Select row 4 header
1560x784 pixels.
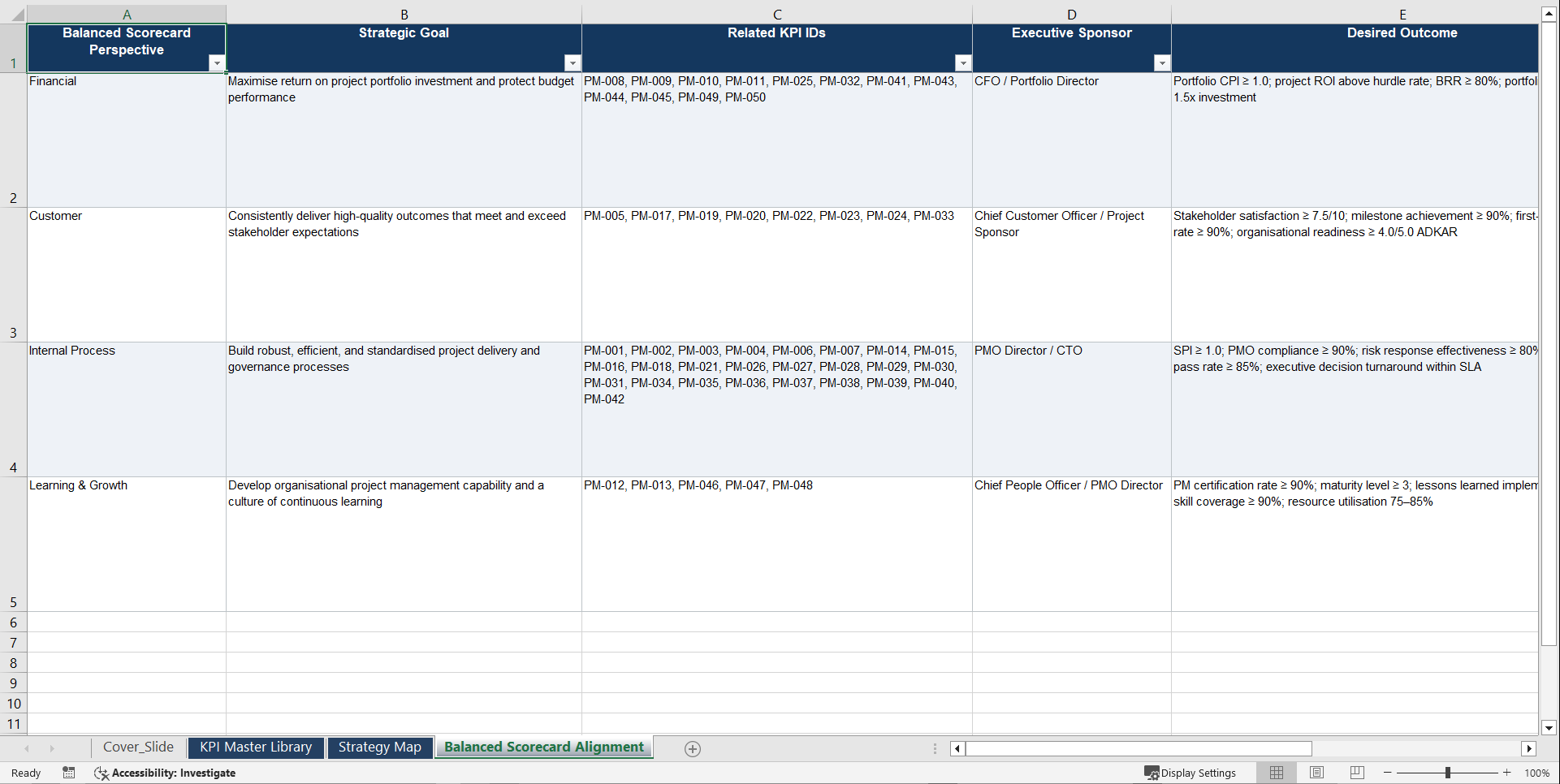[13, 410]
